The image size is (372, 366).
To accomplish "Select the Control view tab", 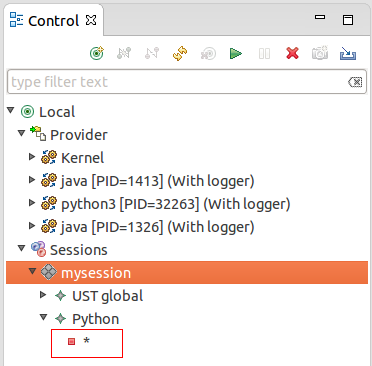I will pyautogui.click(x=53, y=21).
